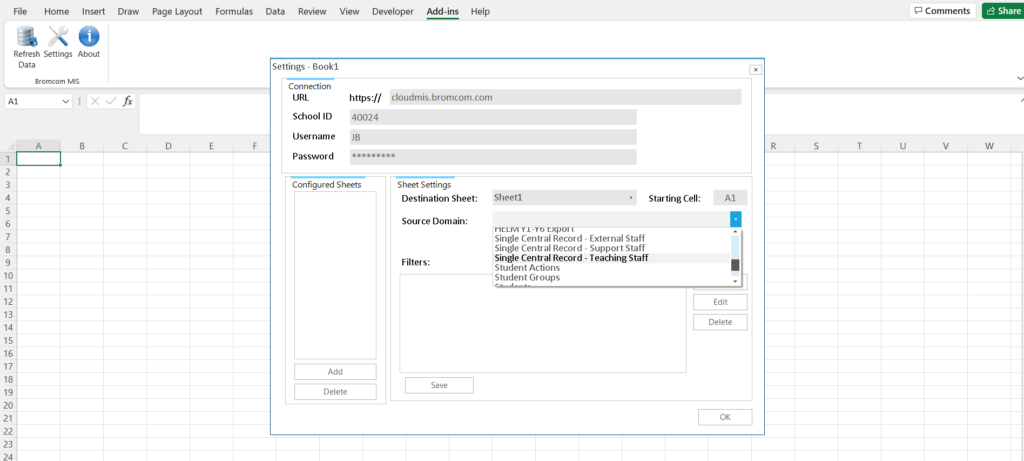
Task: Select column W header
Action: 989,146
